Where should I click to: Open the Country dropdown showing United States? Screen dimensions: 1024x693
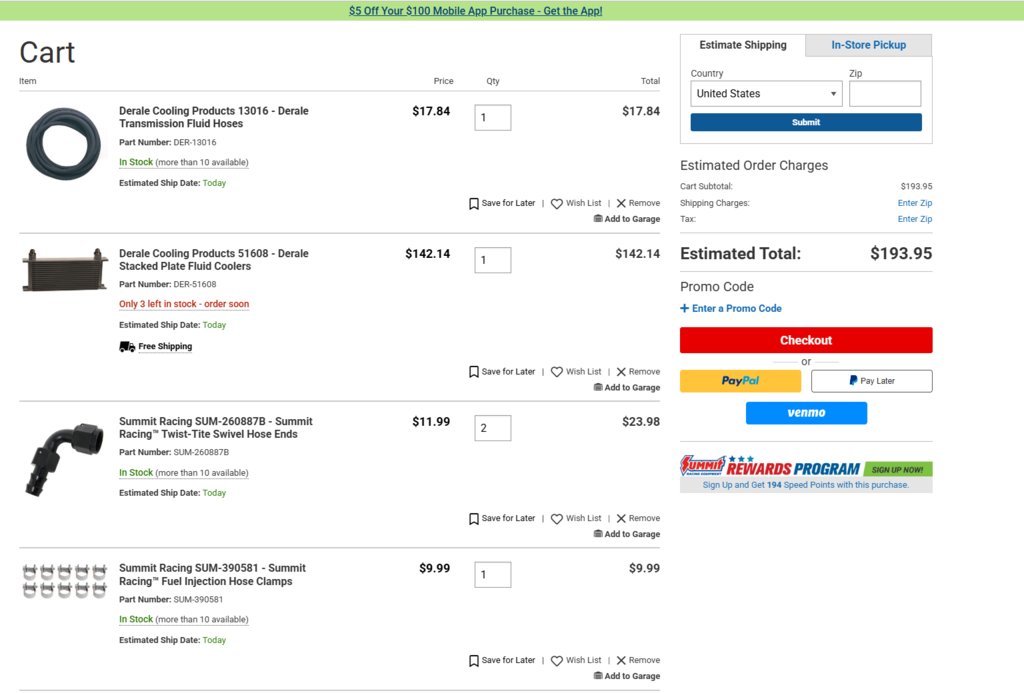coord(766,93)
